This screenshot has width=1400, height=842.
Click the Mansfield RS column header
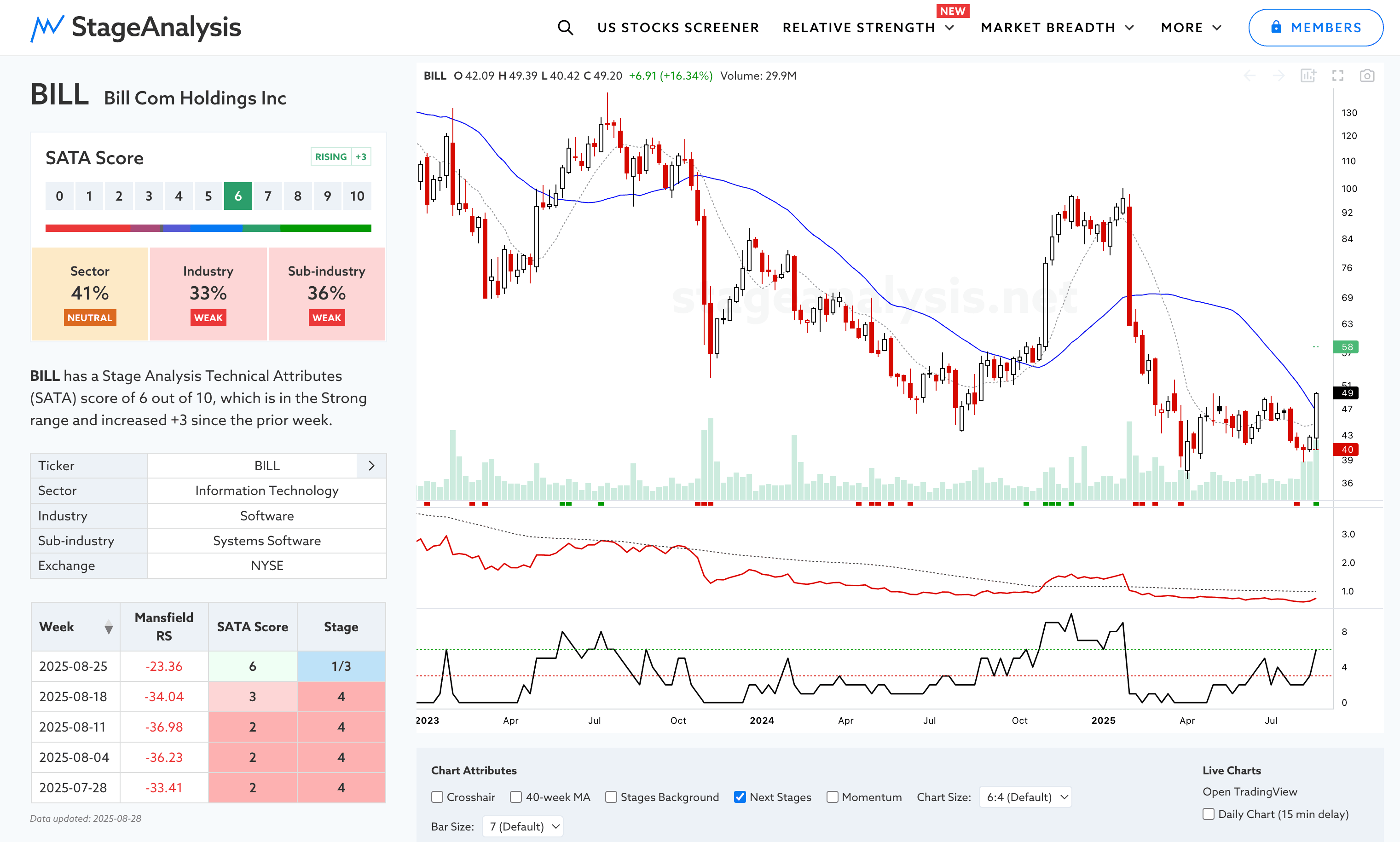point(164,627)
